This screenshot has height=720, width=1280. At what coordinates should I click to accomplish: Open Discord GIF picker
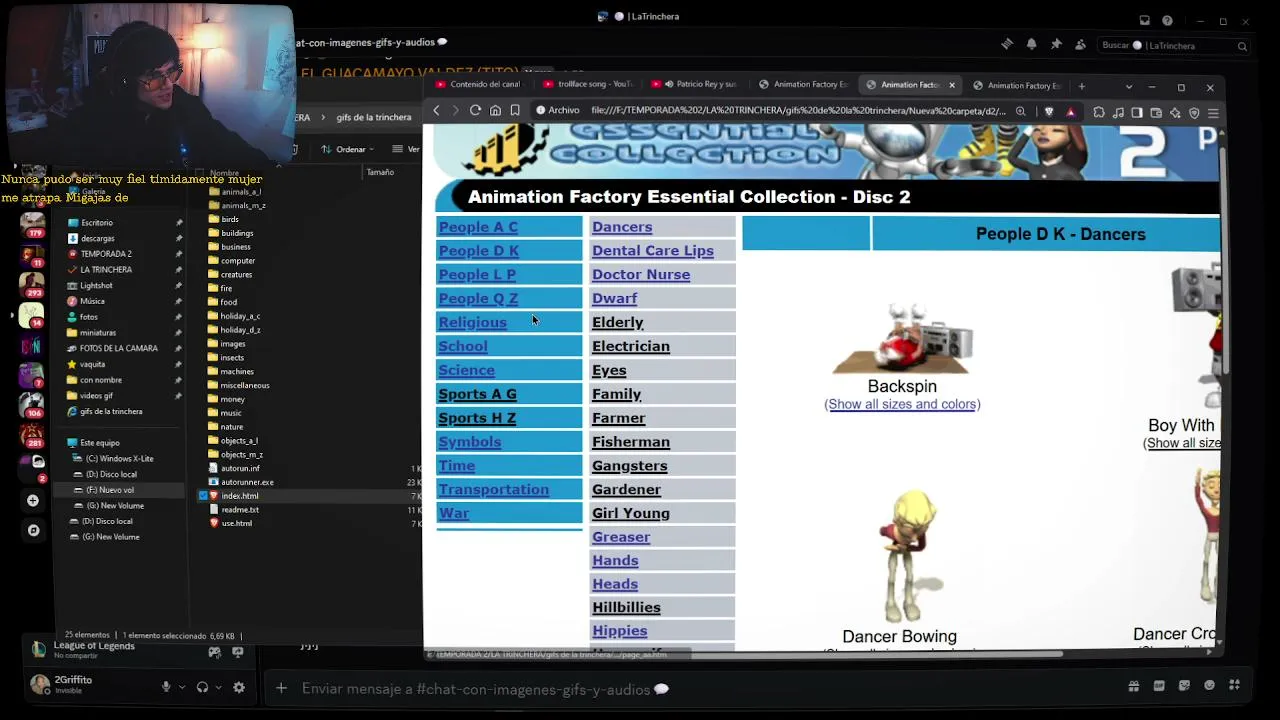(1159, 686)
